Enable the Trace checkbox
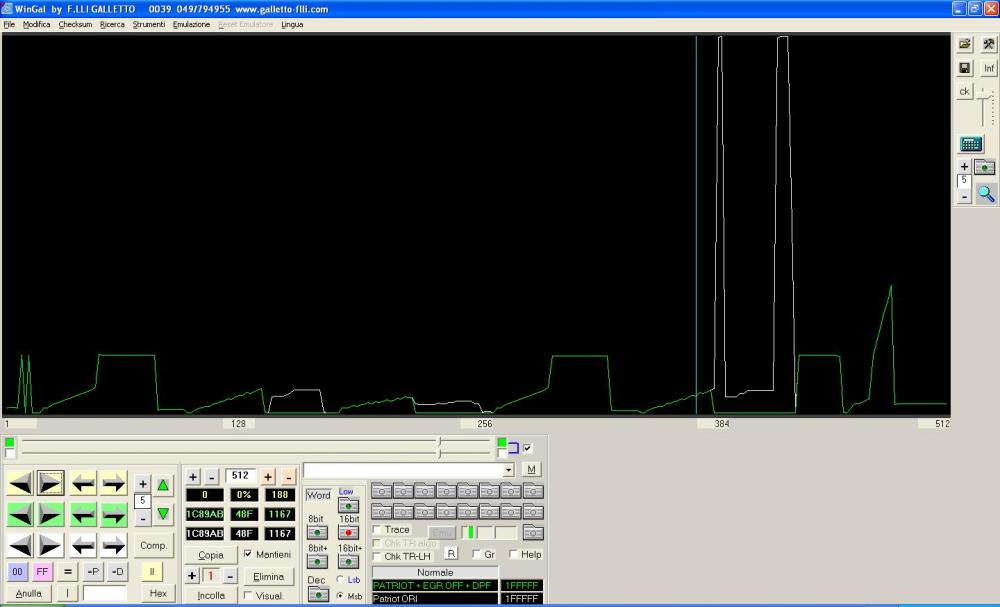 click(x=377, y=530)
